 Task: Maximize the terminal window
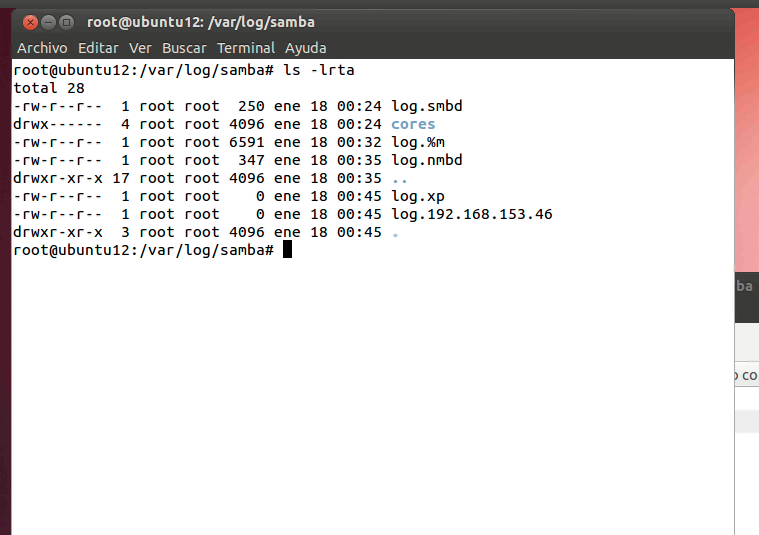coord(66,22)
